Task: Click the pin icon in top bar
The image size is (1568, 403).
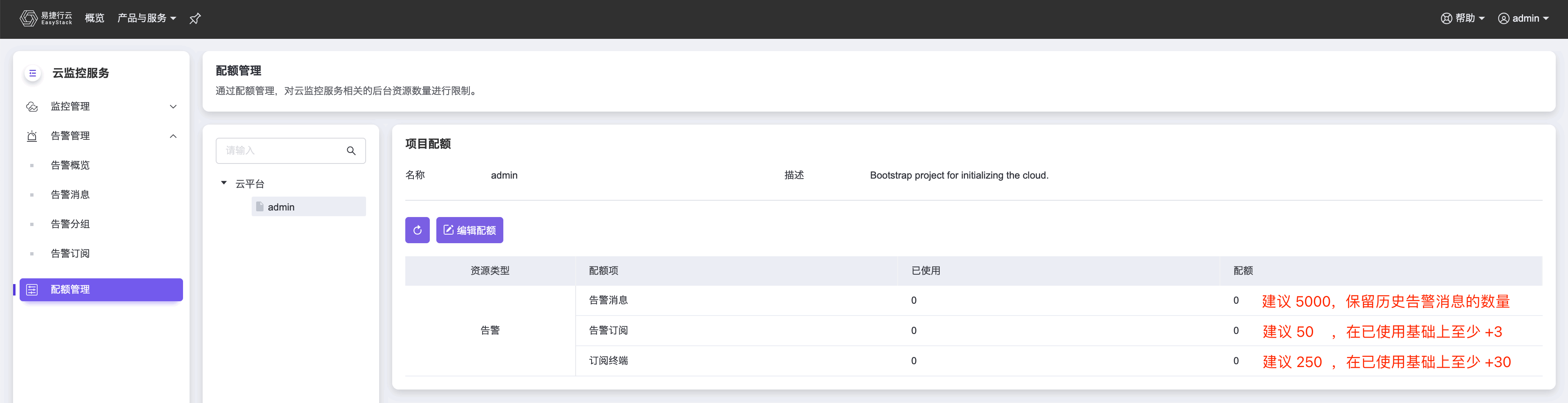Action: click(195, 19)
